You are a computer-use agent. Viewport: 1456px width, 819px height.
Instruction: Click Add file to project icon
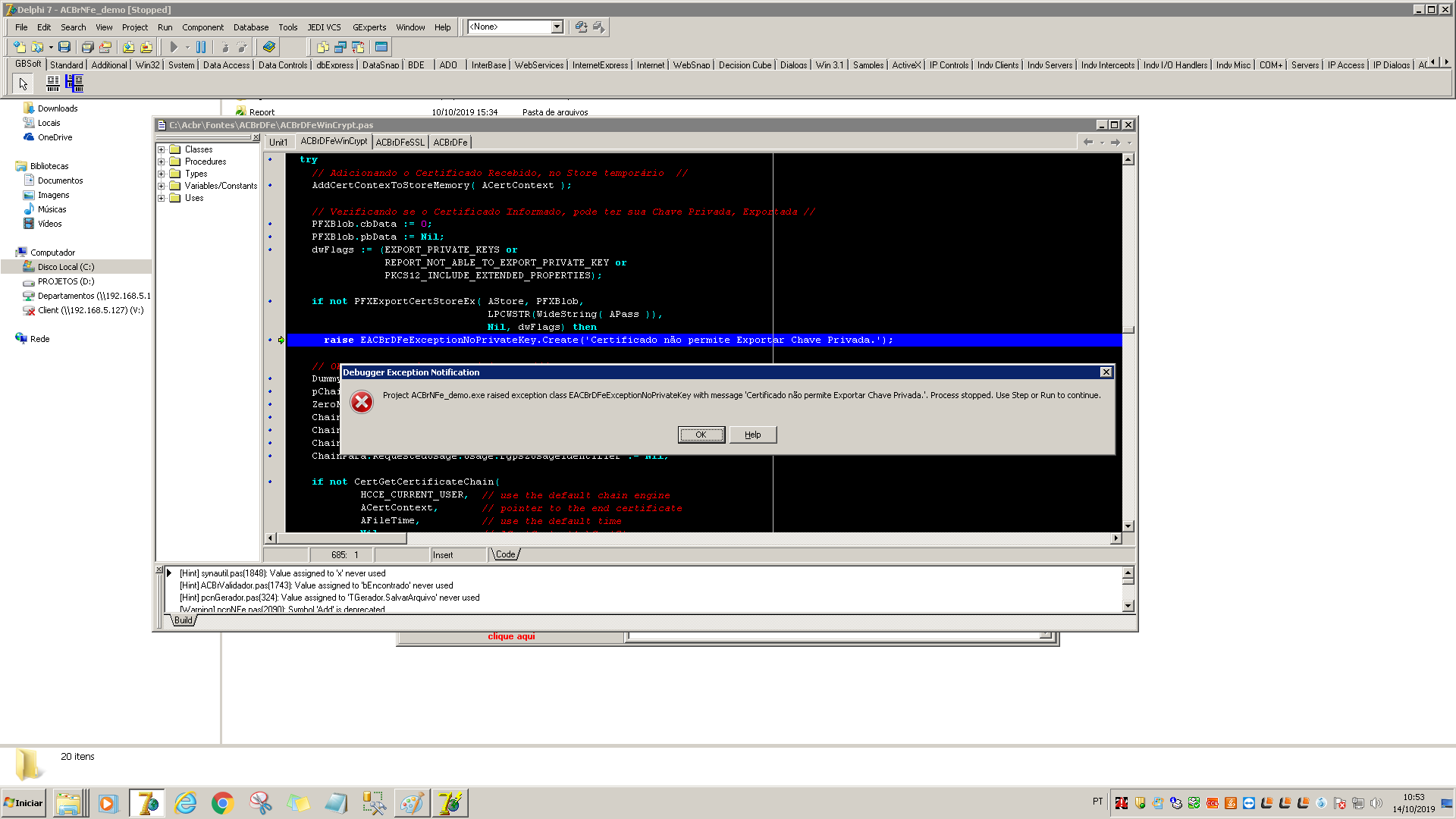pyautogui.click(x=129, y=47)
